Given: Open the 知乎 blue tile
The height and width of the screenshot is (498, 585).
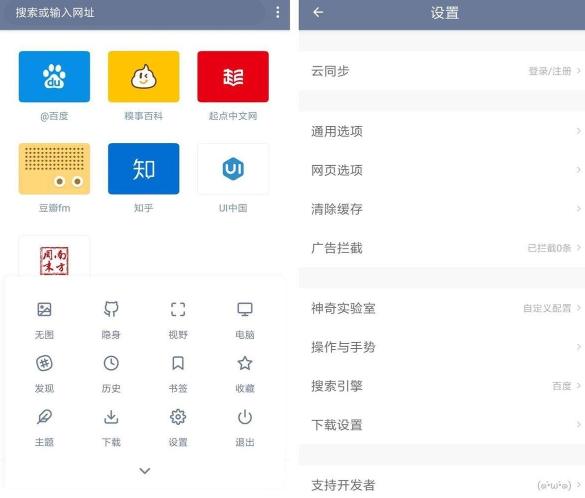Looking at the screenshot, I should coord(144,169).
